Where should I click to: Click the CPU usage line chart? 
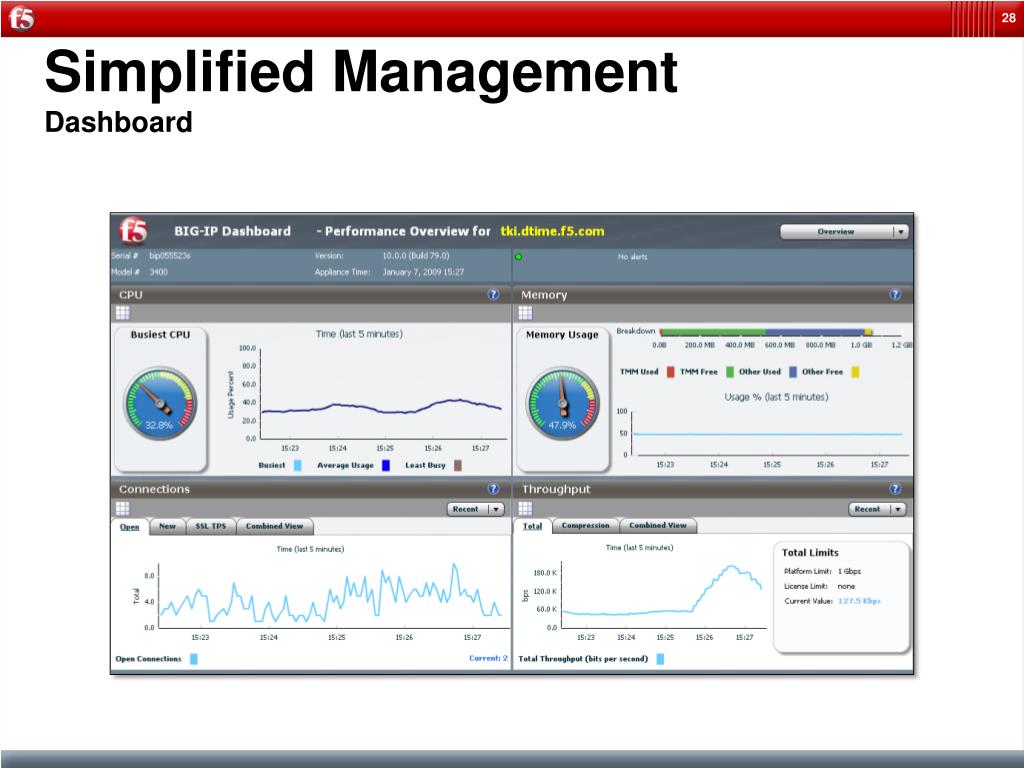tap(383, 393)
